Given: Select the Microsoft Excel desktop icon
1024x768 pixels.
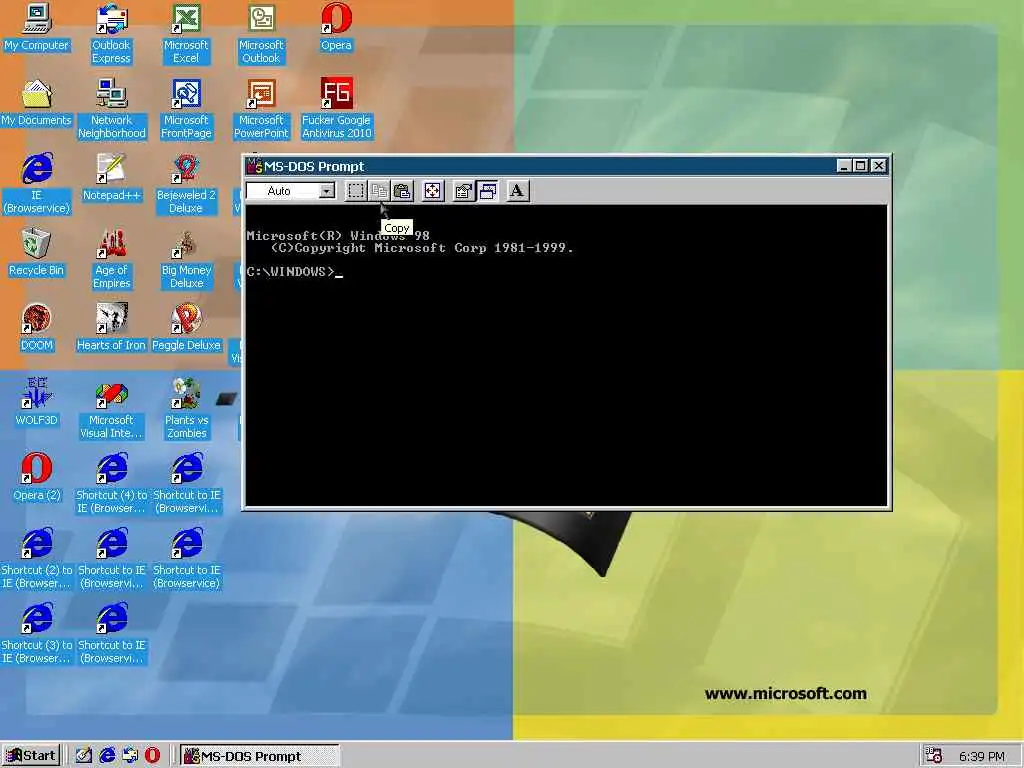Looking at the screenshot, I should click(186, 34).
